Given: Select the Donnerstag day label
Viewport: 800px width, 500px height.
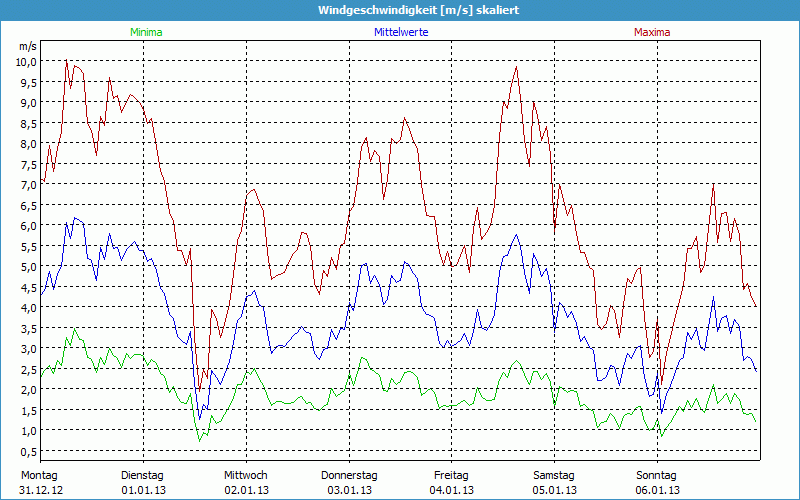Looking at the screenshot, I should [x=349, y=475].
